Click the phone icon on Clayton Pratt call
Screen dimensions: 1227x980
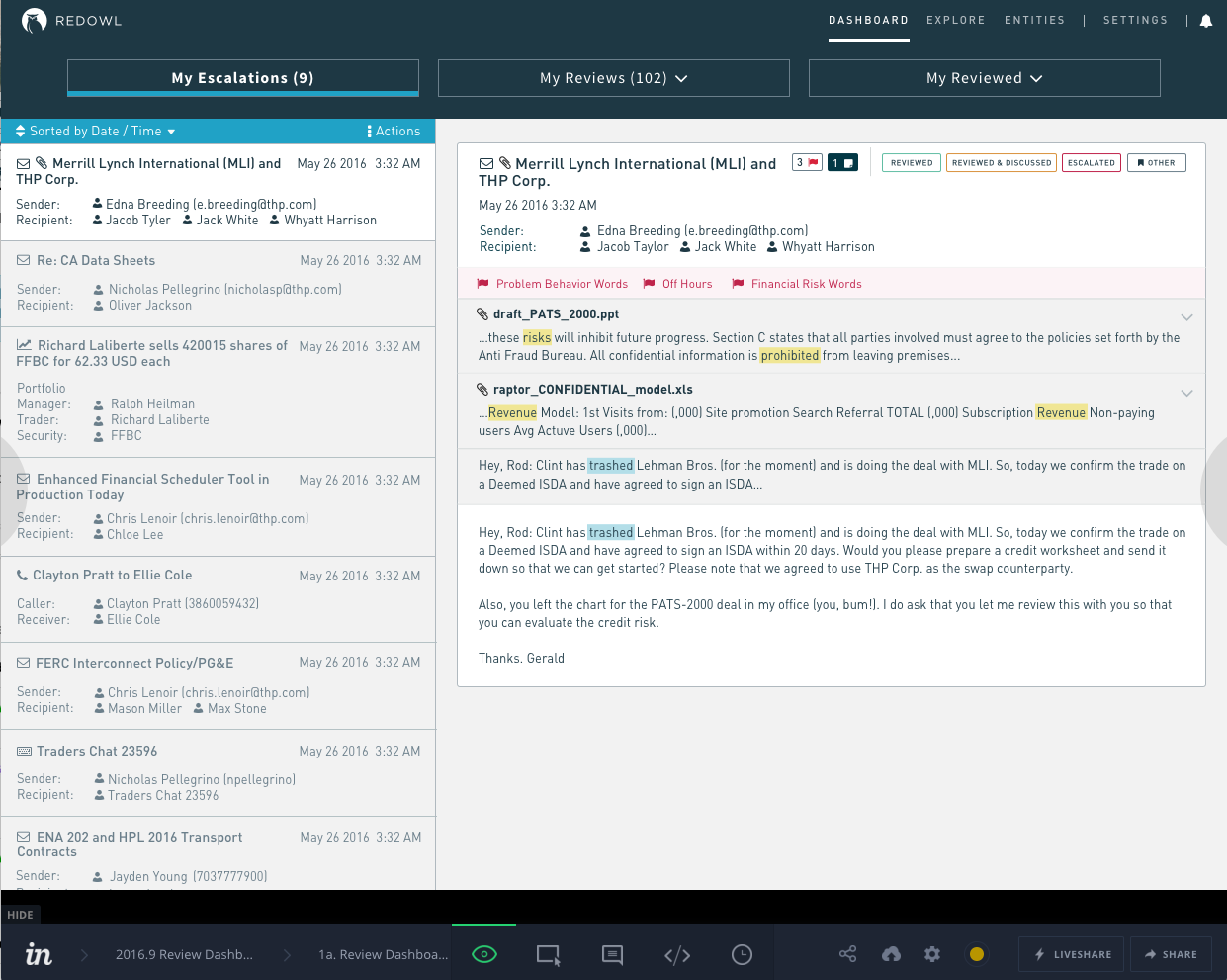[22, 575]
